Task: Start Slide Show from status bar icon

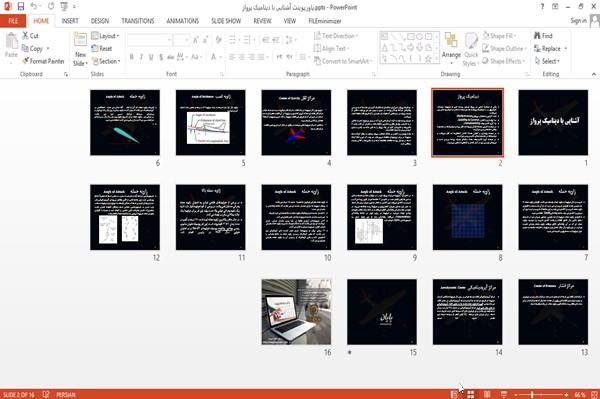Action: coord(504,394)
